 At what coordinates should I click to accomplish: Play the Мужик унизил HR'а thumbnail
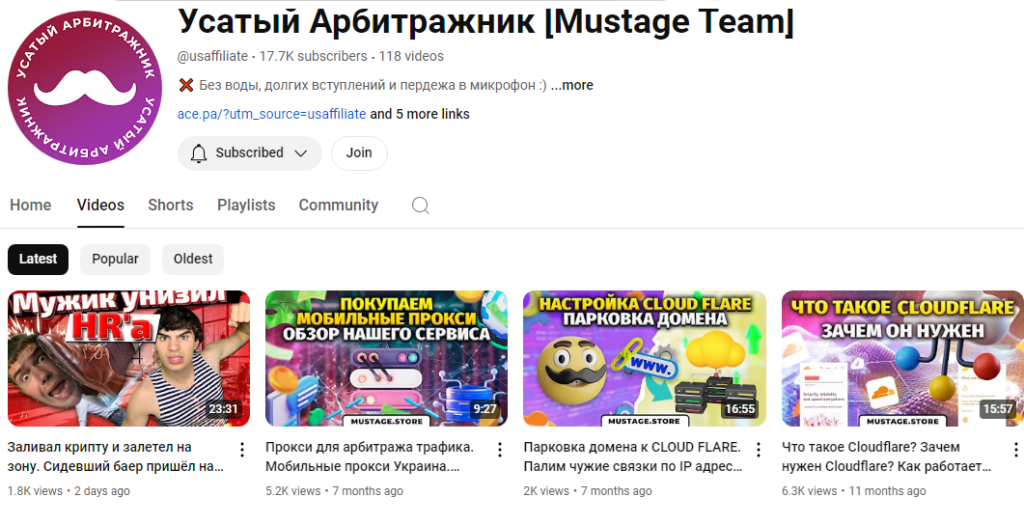point(129,358)
